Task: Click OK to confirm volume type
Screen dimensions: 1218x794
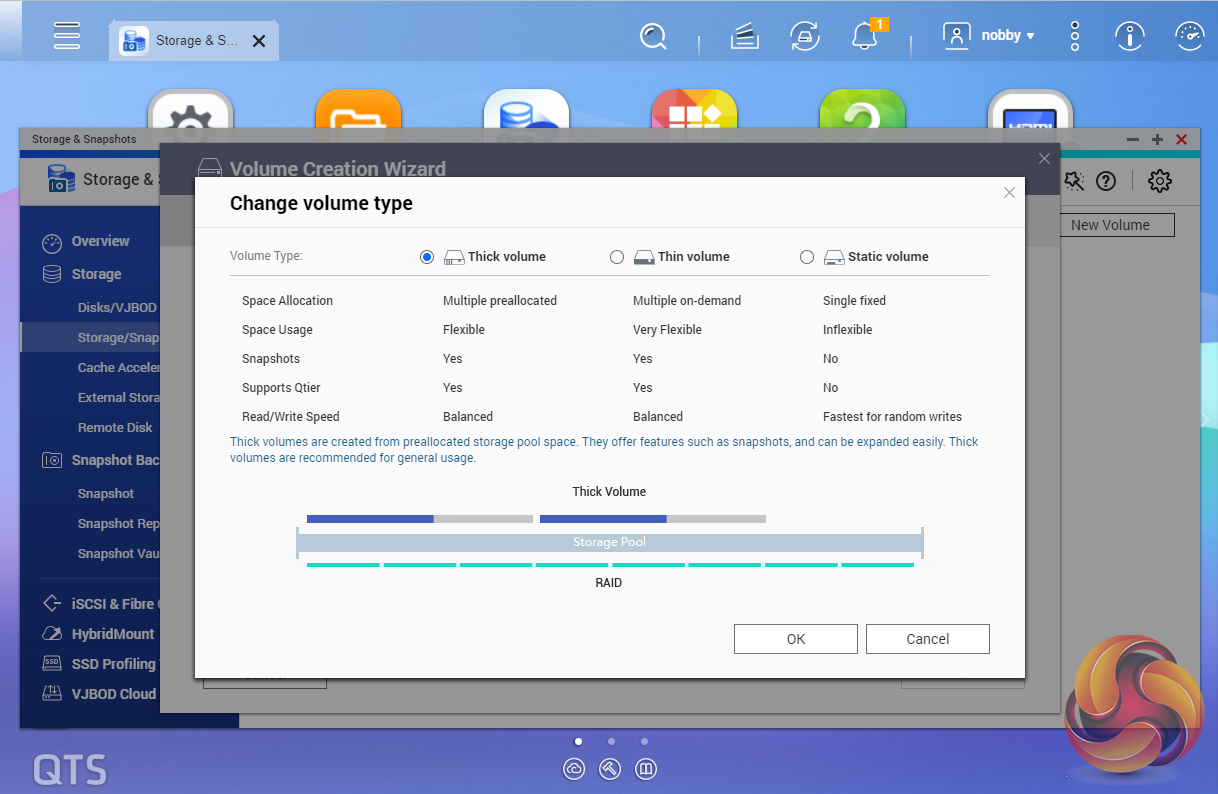Action: coord(795,639)
